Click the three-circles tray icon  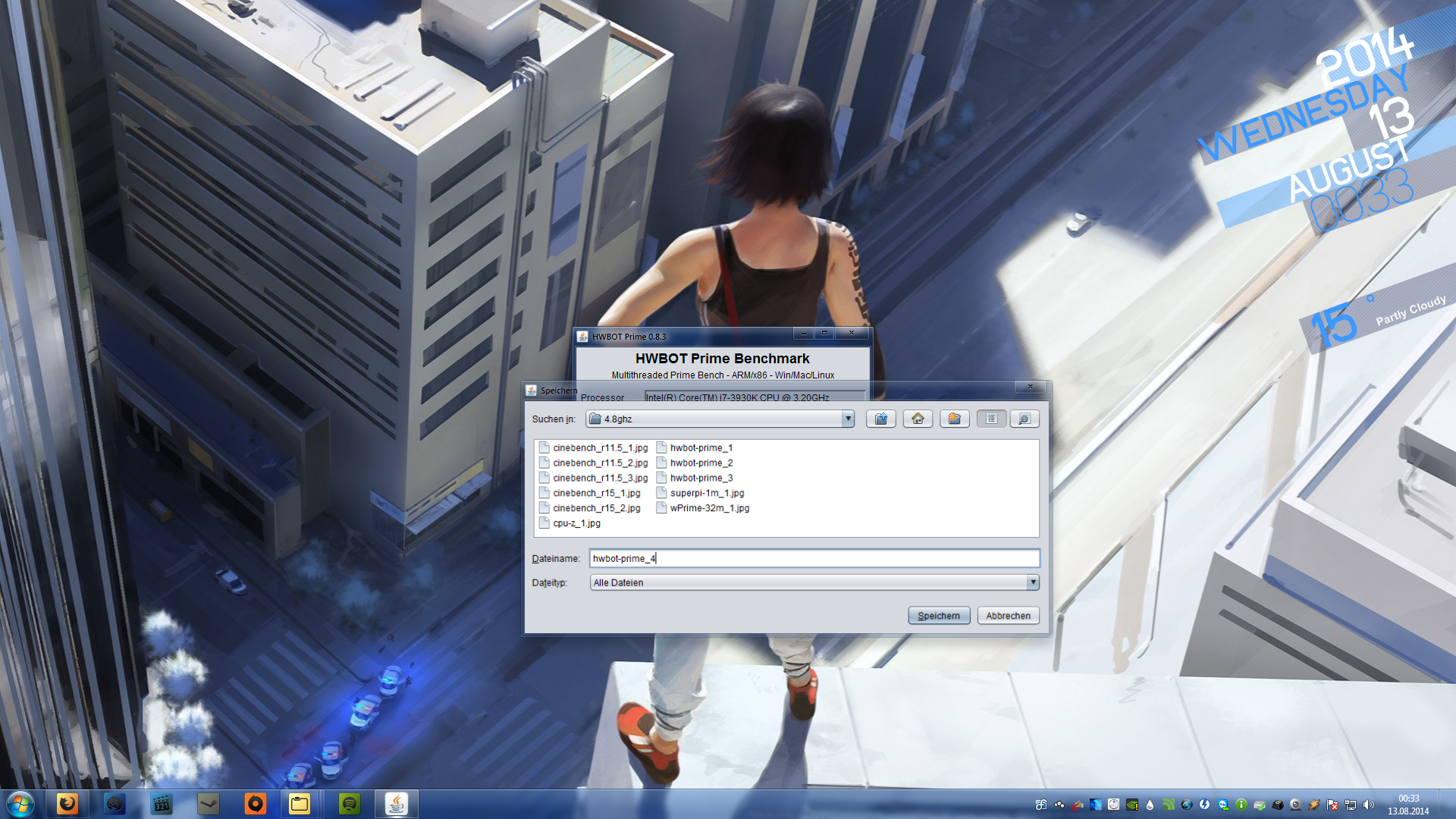(x=1059, y=805)
